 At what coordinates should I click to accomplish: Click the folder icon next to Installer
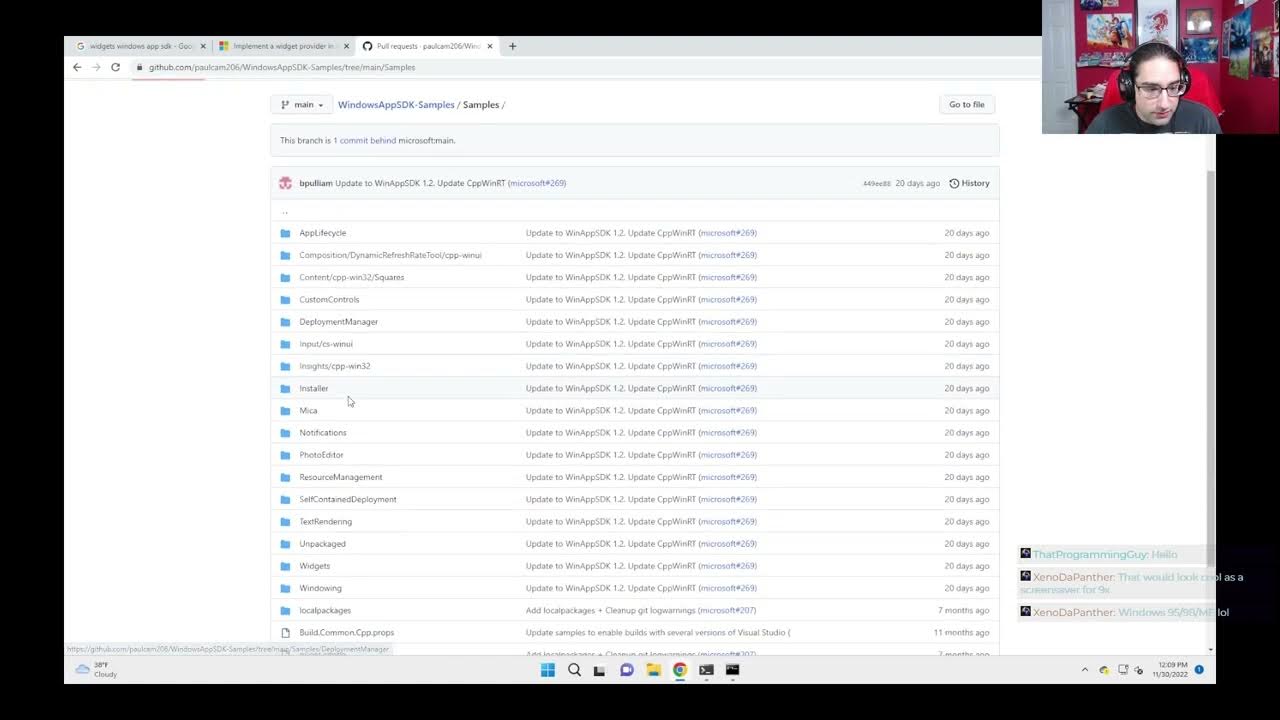(285, 388)
